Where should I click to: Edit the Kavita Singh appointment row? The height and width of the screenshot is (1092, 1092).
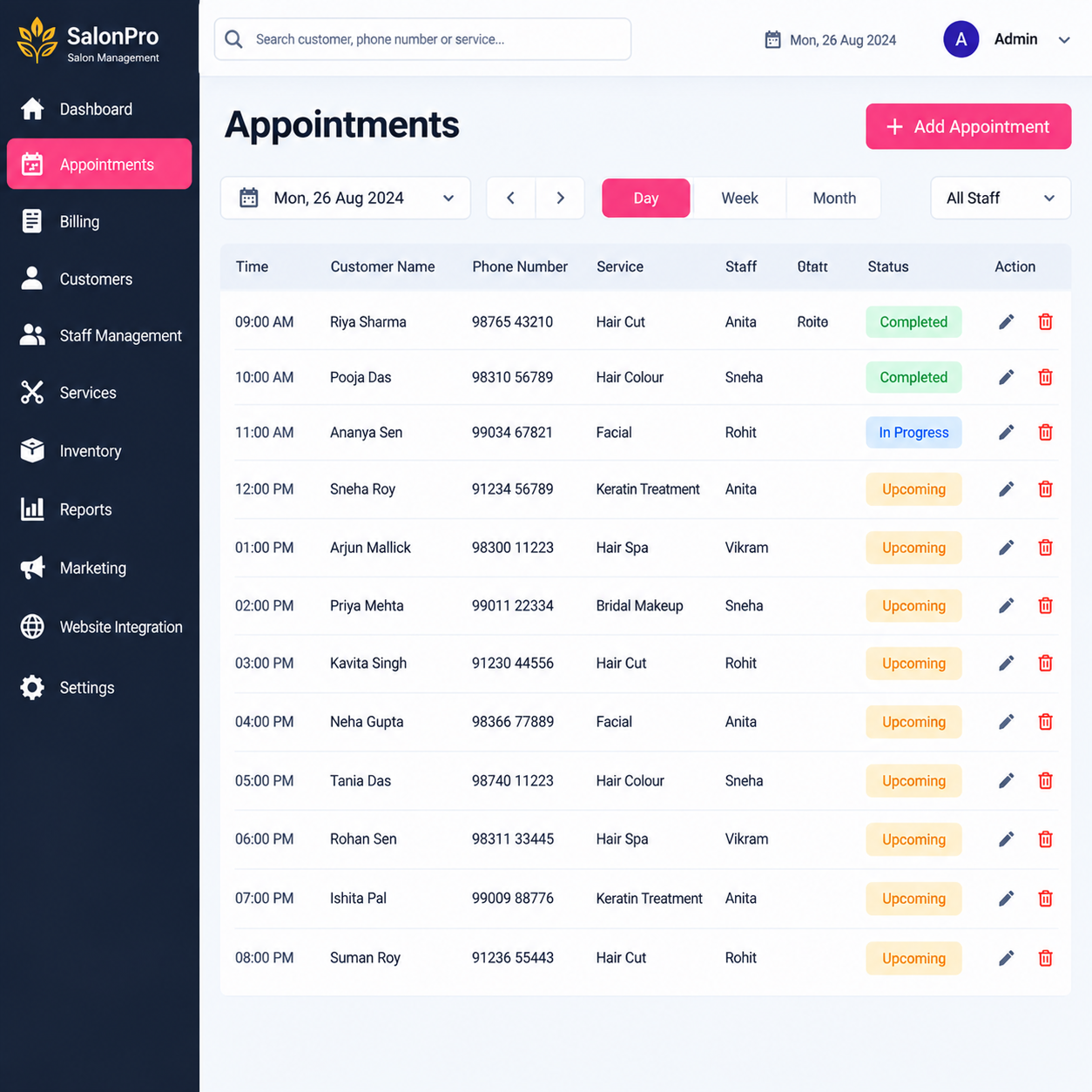[1006, 664]
